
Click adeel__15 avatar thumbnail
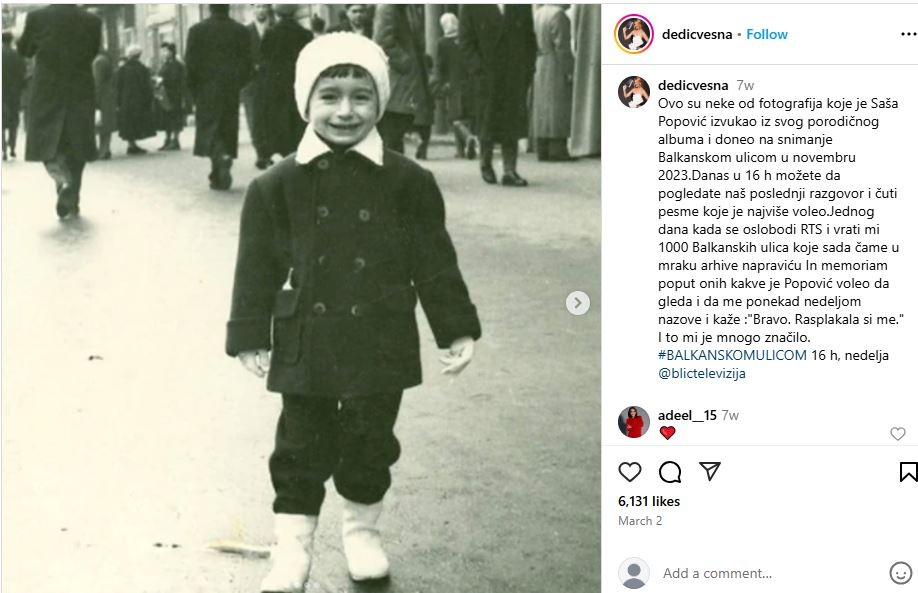point(633,422)
